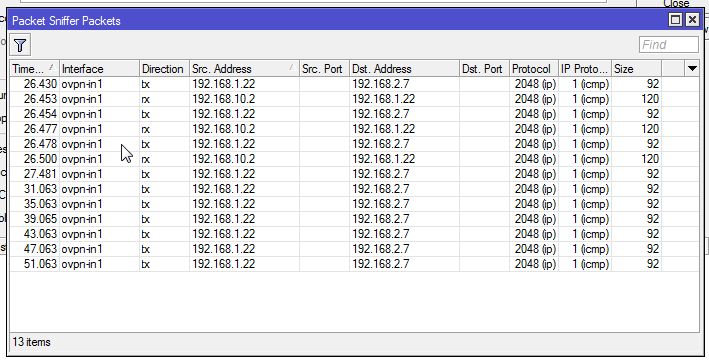Sort by the Dst. Address column header
Viewport: 709px width, 362px height.
[404, 69]
